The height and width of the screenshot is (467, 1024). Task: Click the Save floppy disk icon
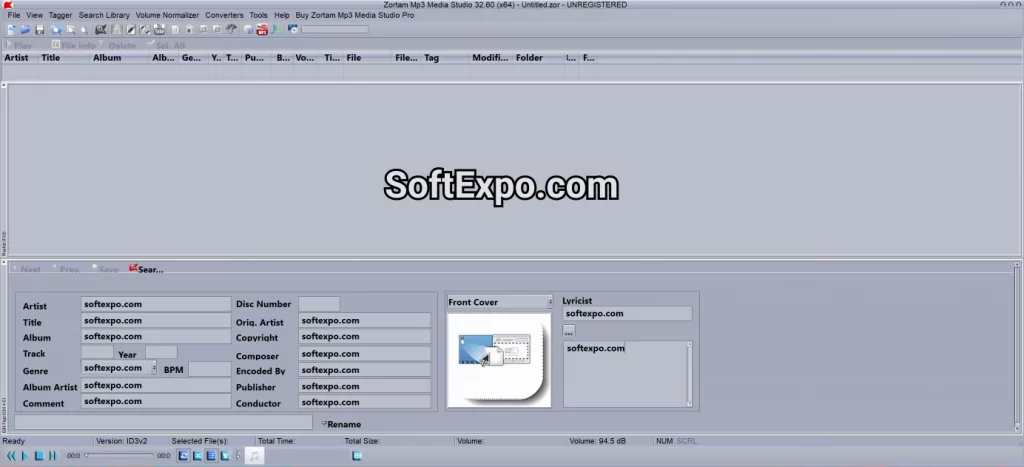(x=40, y=29)
